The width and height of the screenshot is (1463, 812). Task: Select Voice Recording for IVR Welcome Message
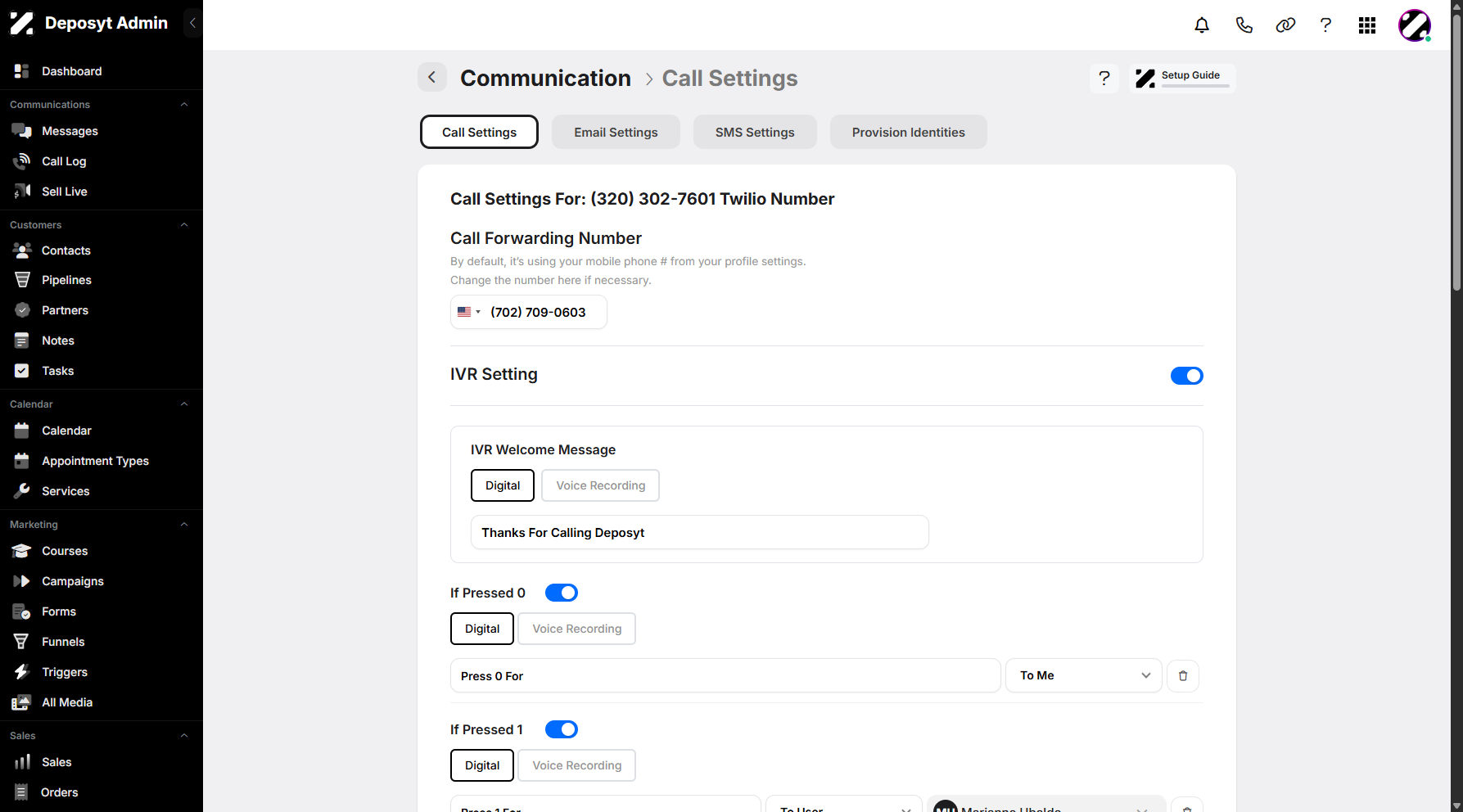(x=601, y=485)
